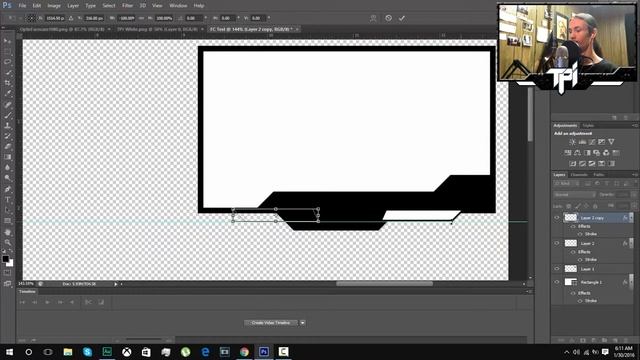Cancel the transform in options bar
This screenshot has height=360, width=640.
(x=388, y=18)
